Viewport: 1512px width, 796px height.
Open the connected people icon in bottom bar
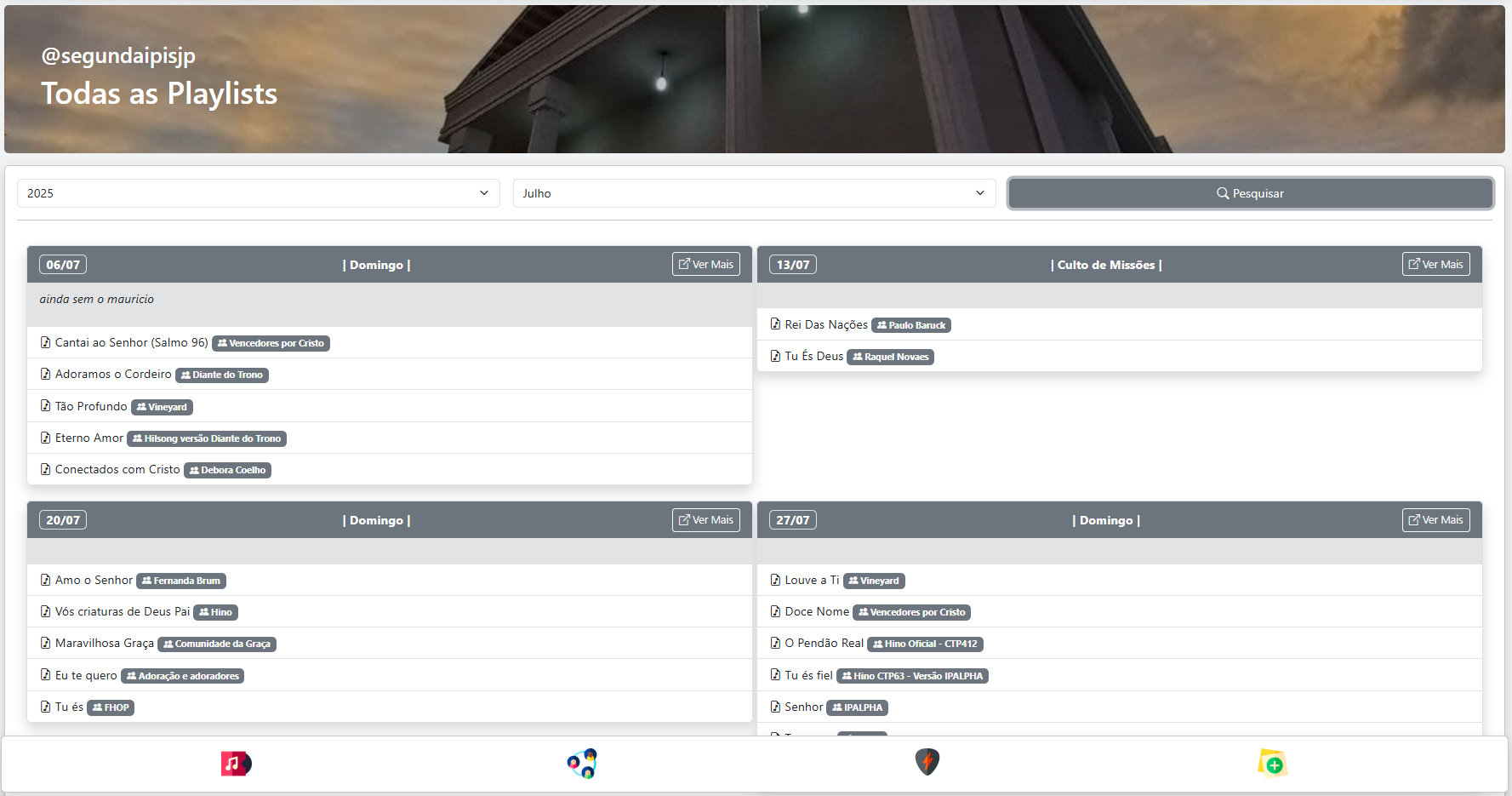point(582,763)
